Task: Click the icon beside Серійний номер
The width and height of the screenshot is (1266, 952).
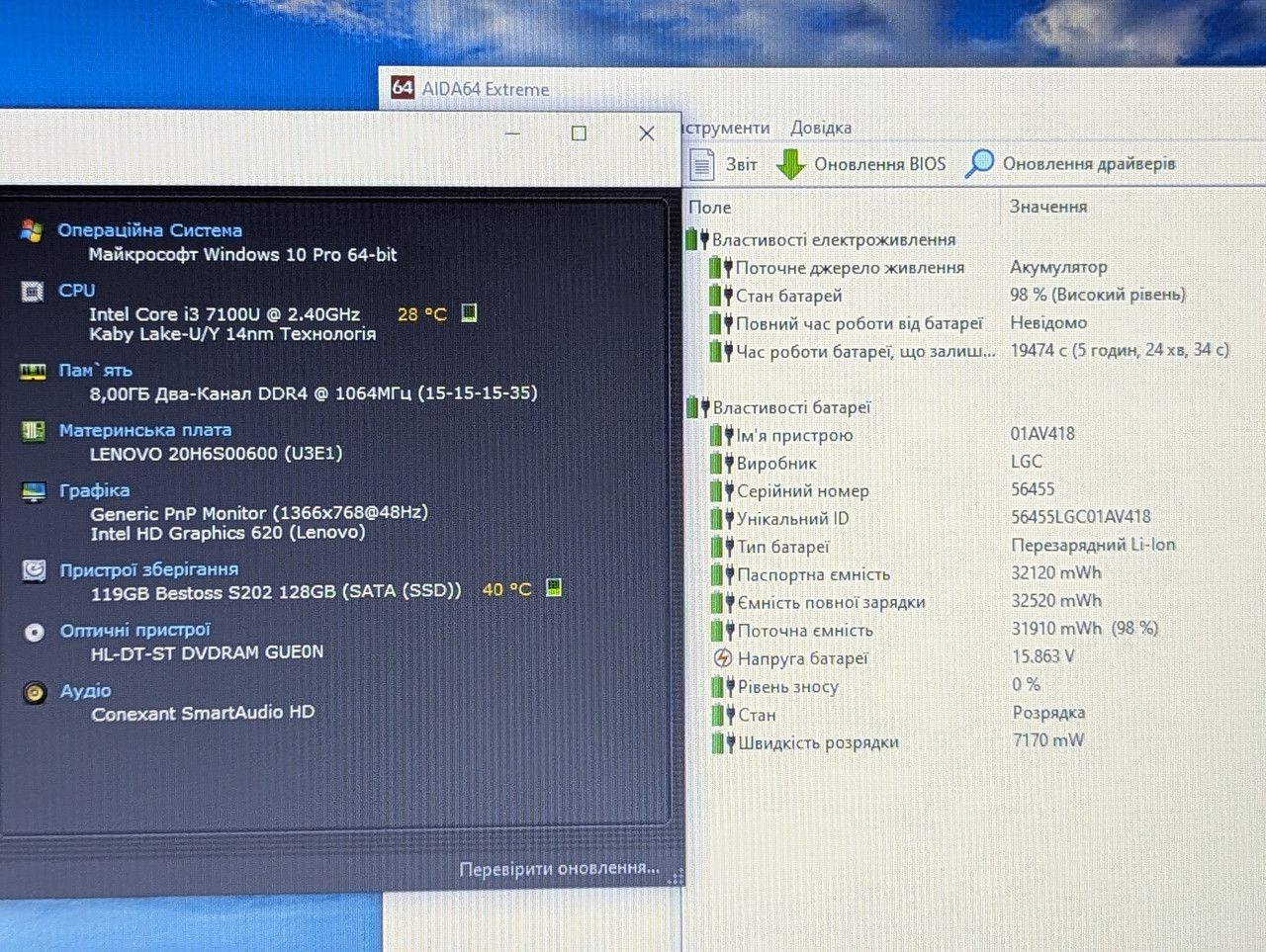Action: pos(722,490)
